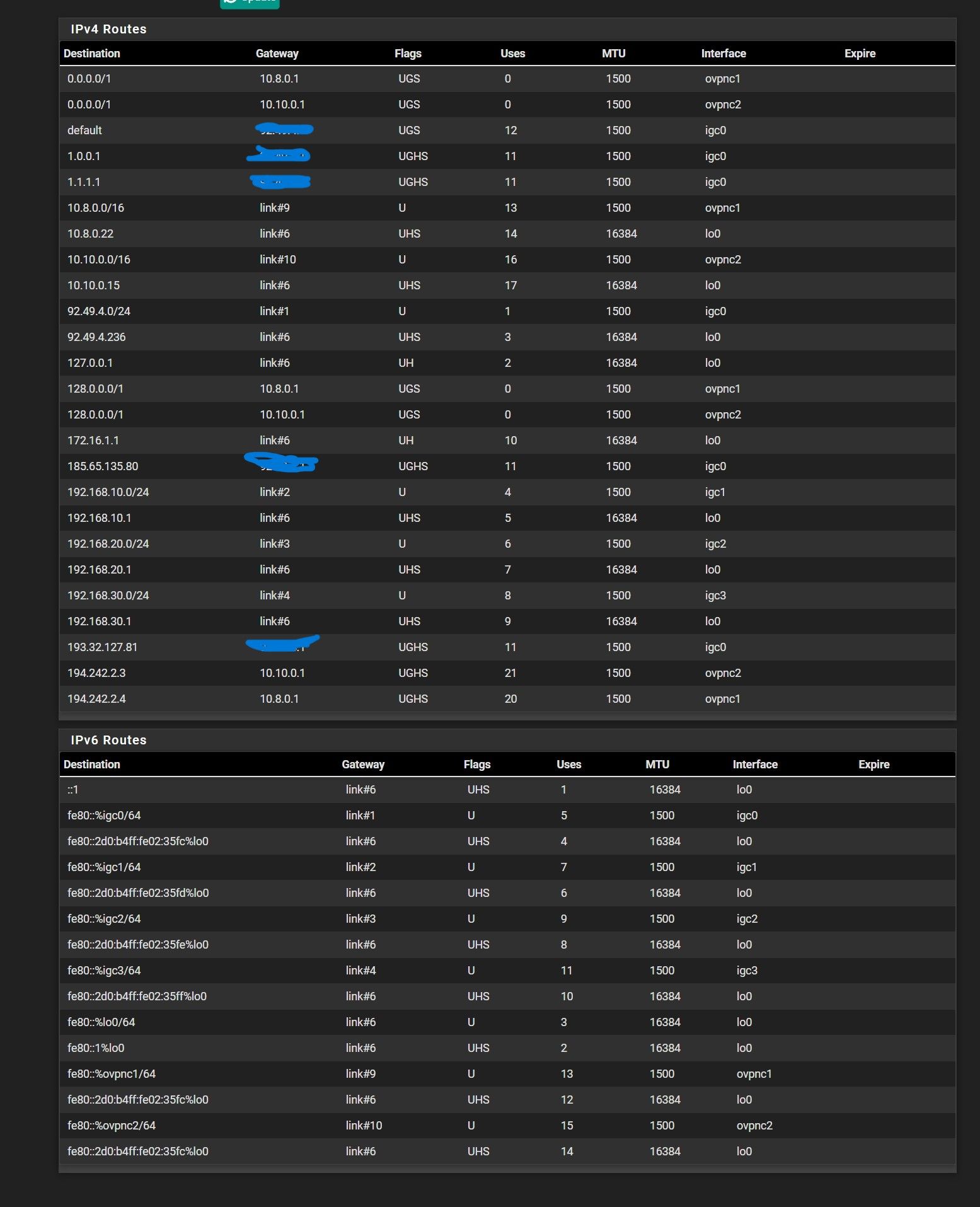The width and height of the screenshot is (980, 1207).
Task: Click gateway 10.8.0.1 in the 194.242.2.4 row
Action: pyautogui.click(x=279, y=699)
